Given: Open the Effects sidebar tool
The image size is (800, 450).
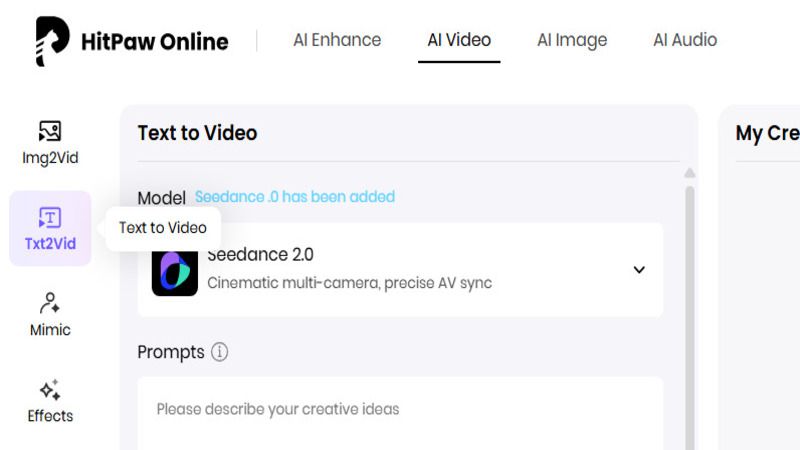Looking at the screenshot, I should click(x=50, y=401).
